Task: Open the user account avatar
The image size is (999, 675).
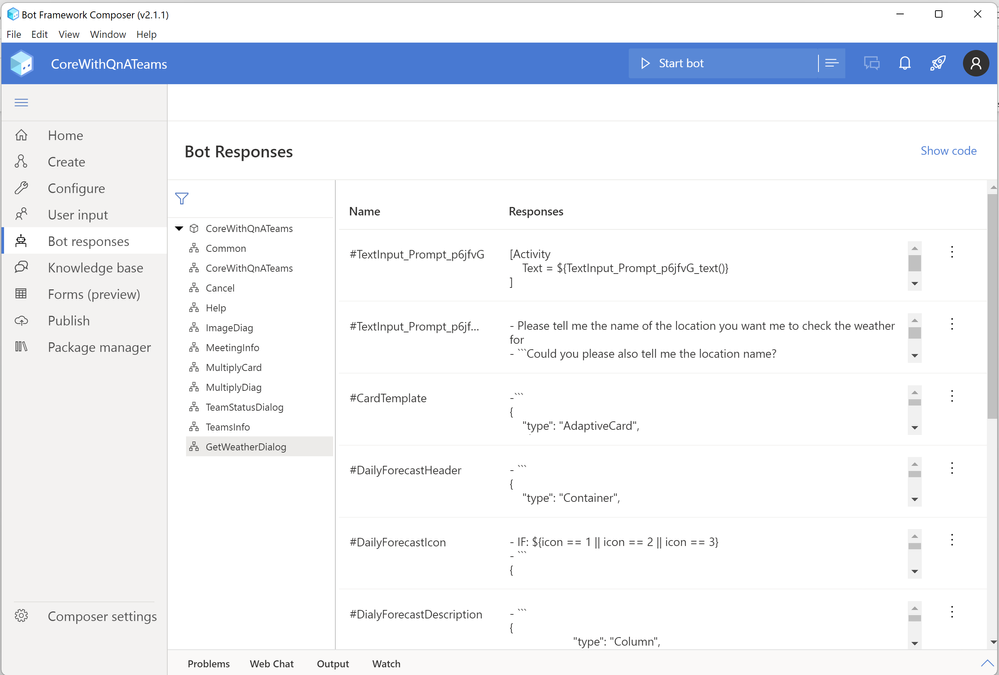Action: [x=976, y=63]
